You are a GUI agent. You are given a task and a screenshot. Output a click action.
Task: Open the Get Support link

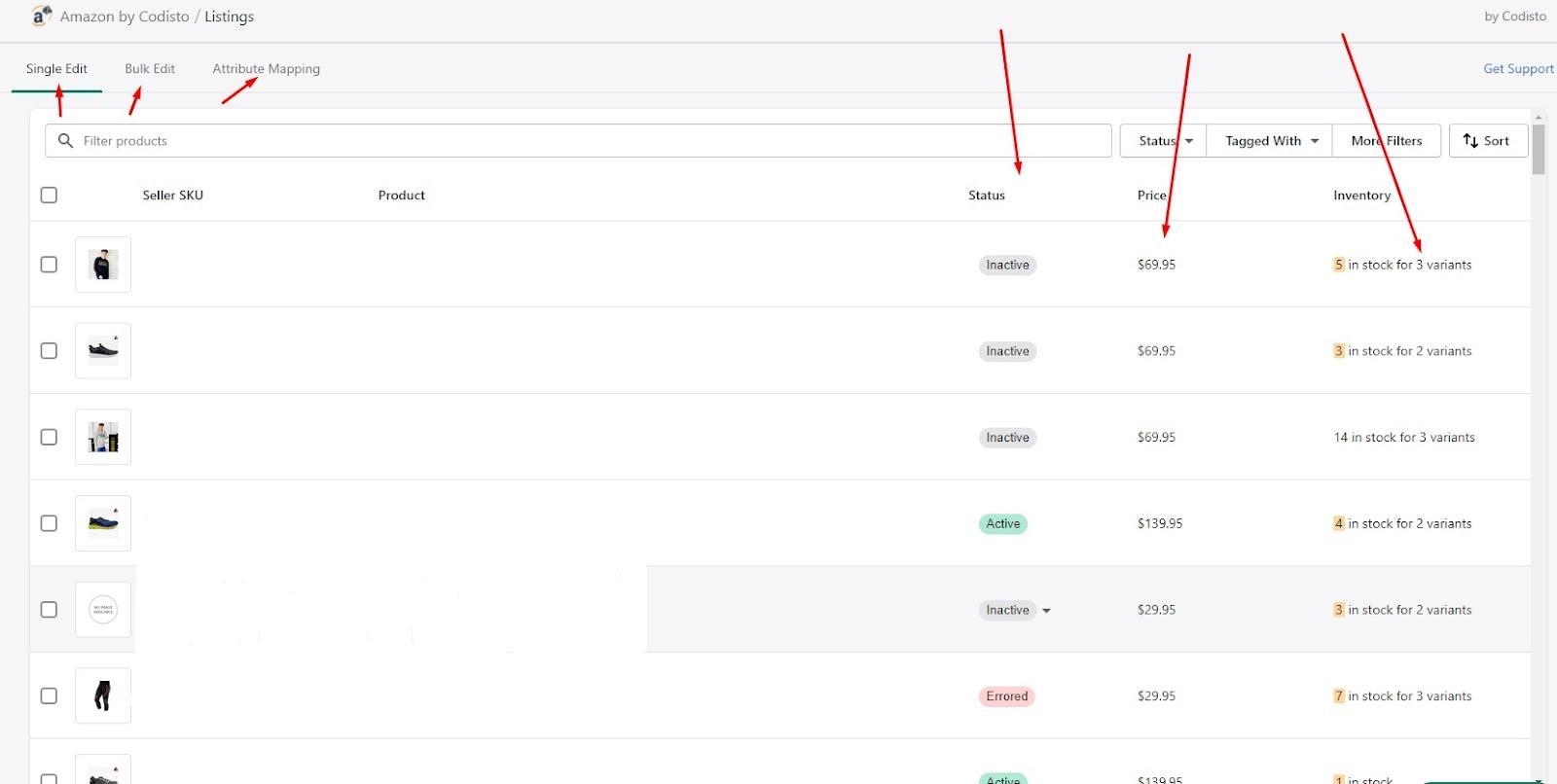(x=1518, y=69)
